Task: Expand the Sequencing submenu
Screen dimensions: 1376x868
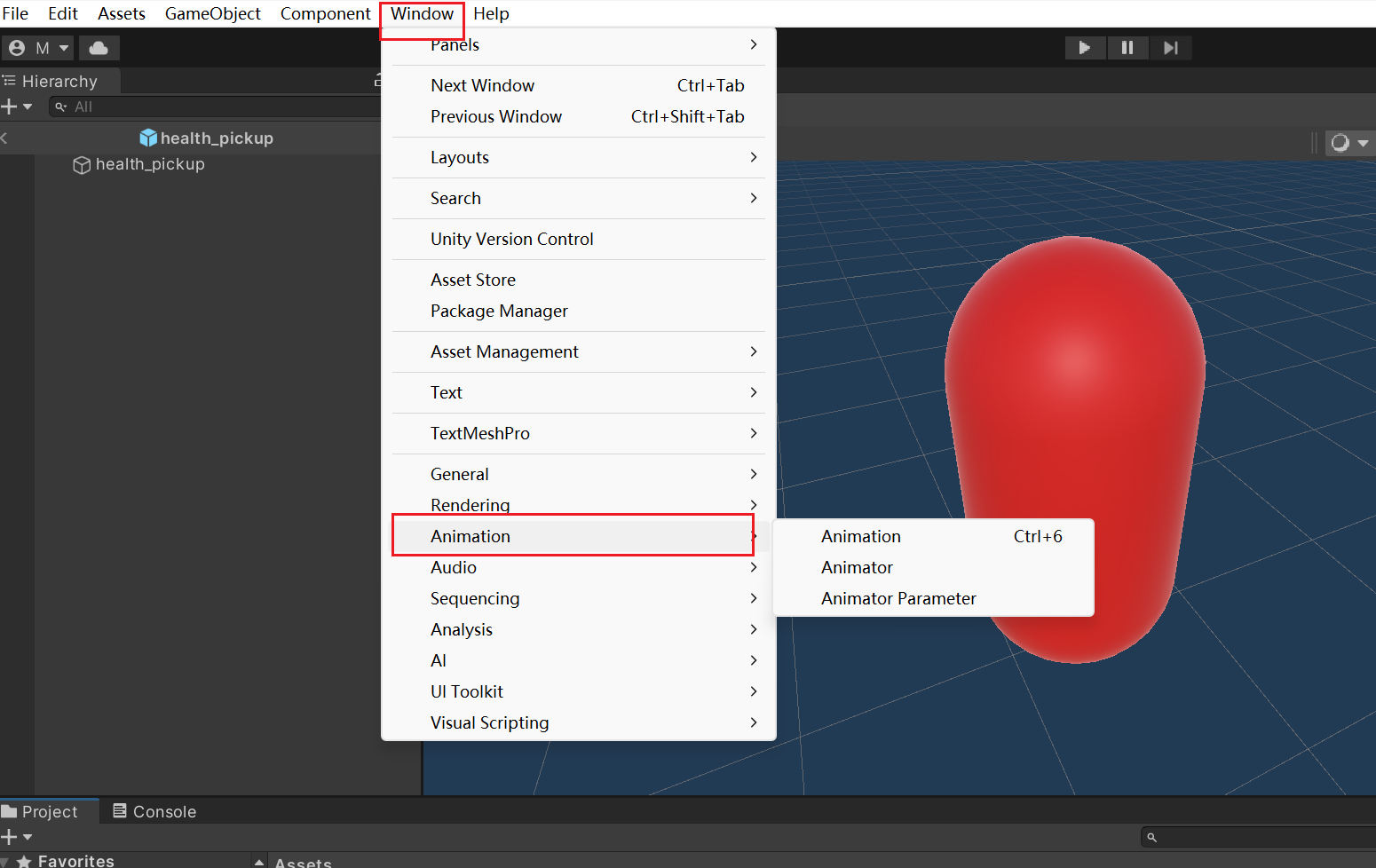Action: (x=579, y=598)
